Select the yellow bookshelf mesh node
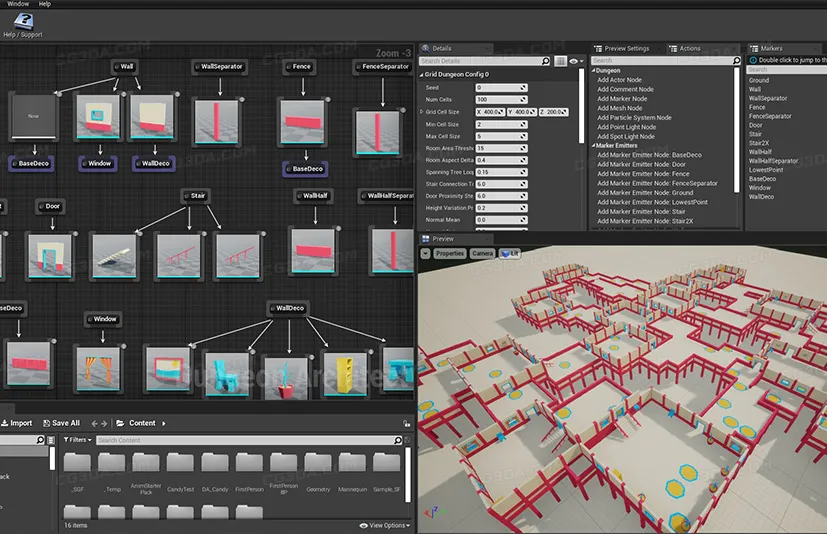Image resolution: width=827 pixels, height=534 pixels. [345, 373]
